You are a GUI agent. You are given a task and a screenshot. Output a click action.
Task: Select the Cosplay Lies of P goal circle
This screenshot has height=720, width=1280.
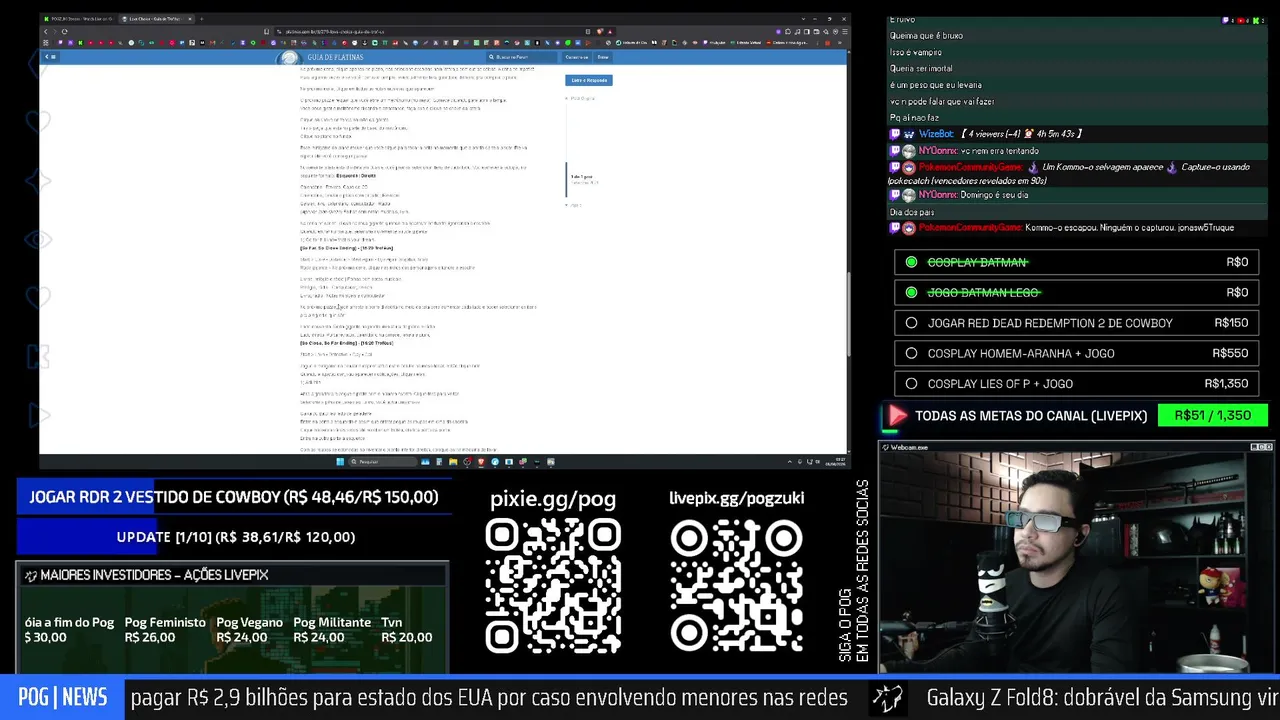[911, 383]
